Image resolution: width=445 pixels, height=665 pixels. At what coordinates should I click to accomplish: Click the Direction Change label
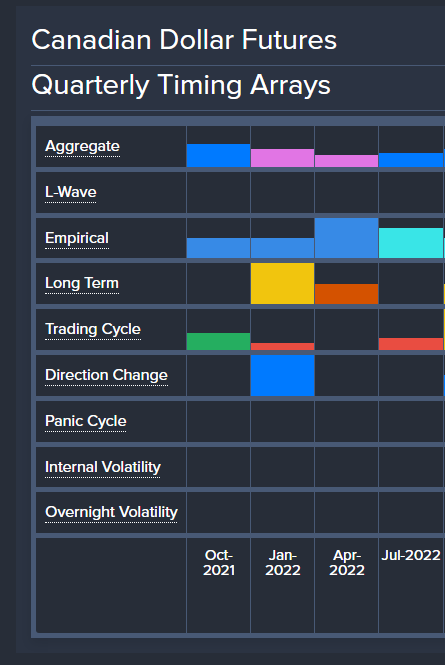coord(106,375)
